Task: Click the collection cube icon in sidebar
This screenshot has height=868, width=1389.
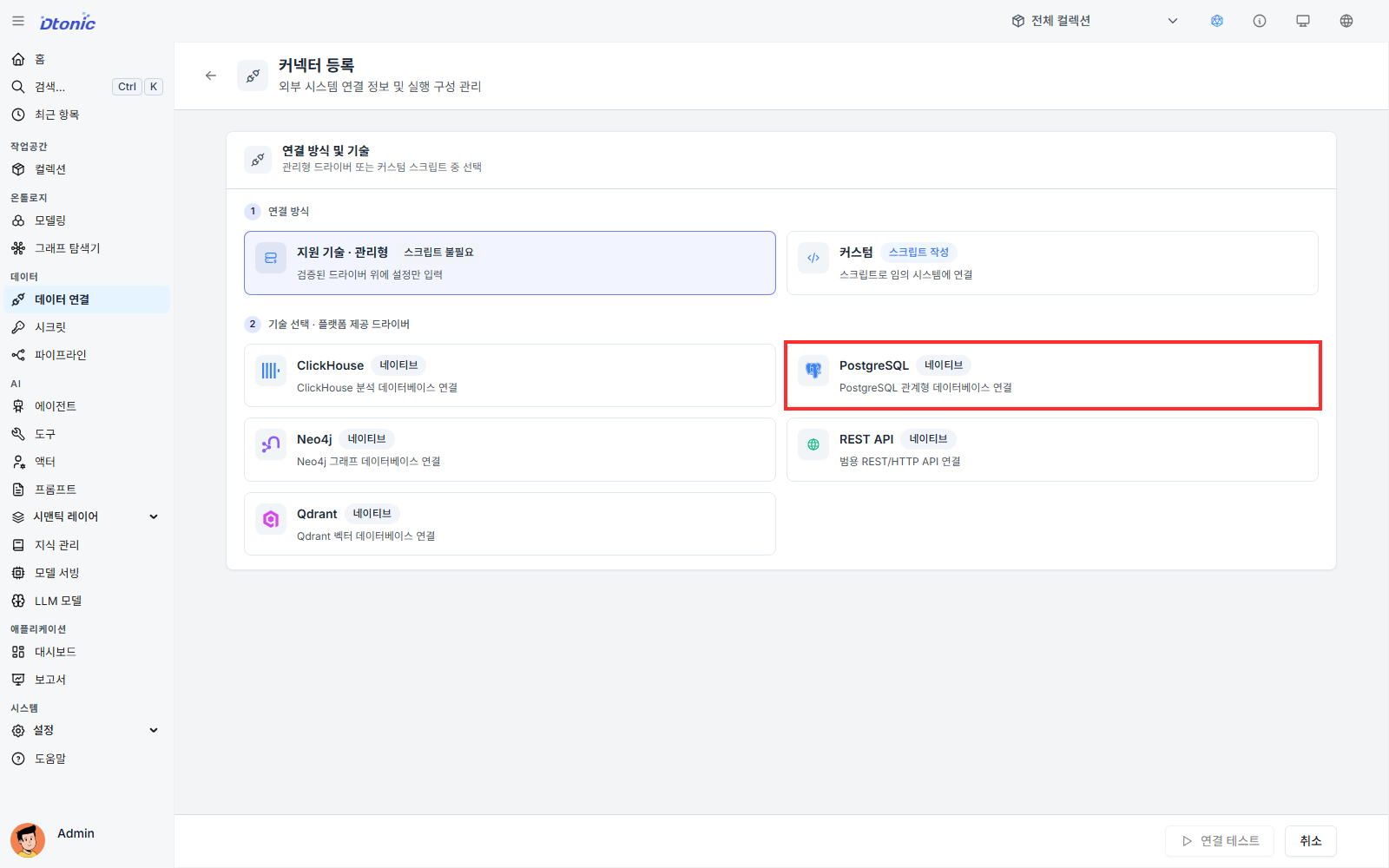Action: (18, 169)
